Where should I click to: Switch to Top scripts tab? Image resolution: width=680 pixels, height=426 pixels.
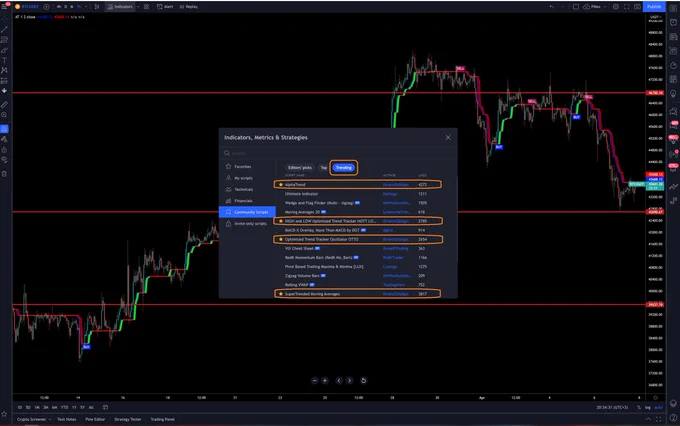324,167
